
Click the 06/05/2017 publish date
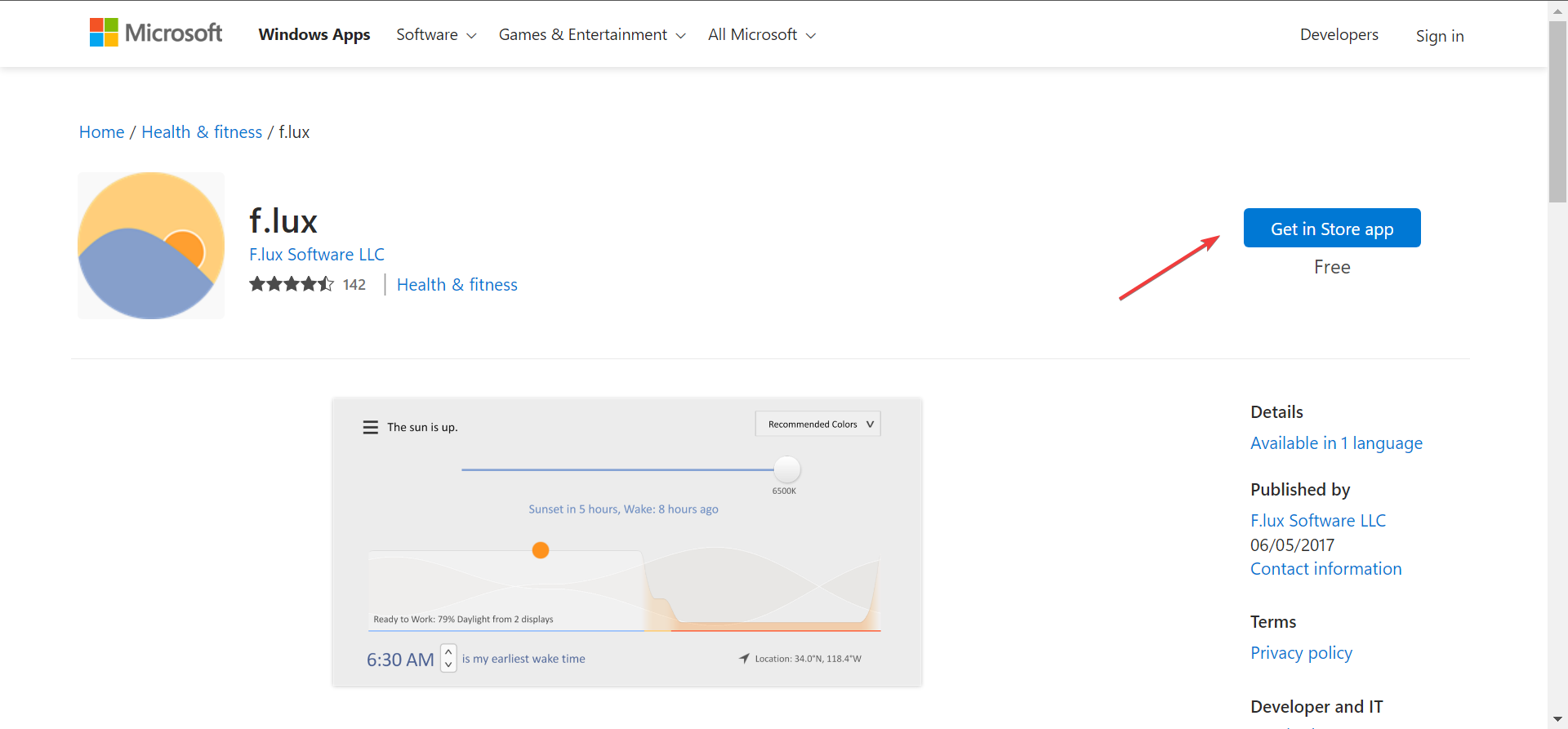1292,545
